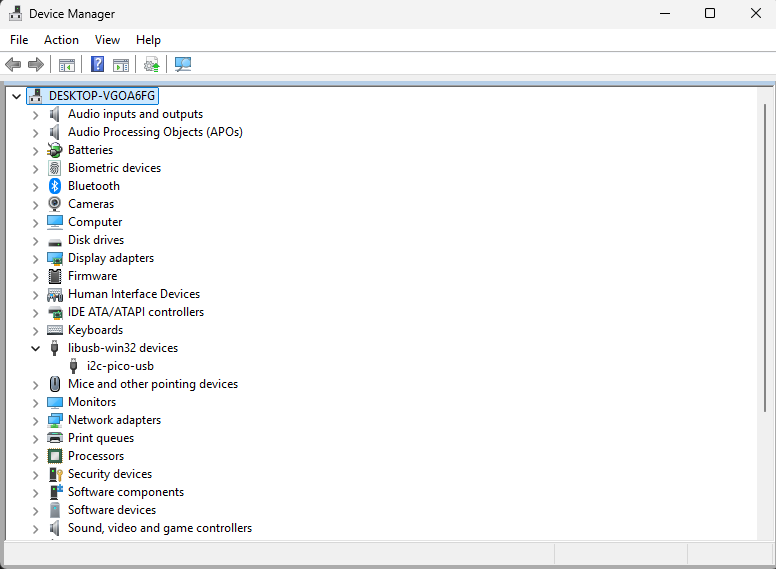
Task: Select the Print queues label
Action: point(101,438)
